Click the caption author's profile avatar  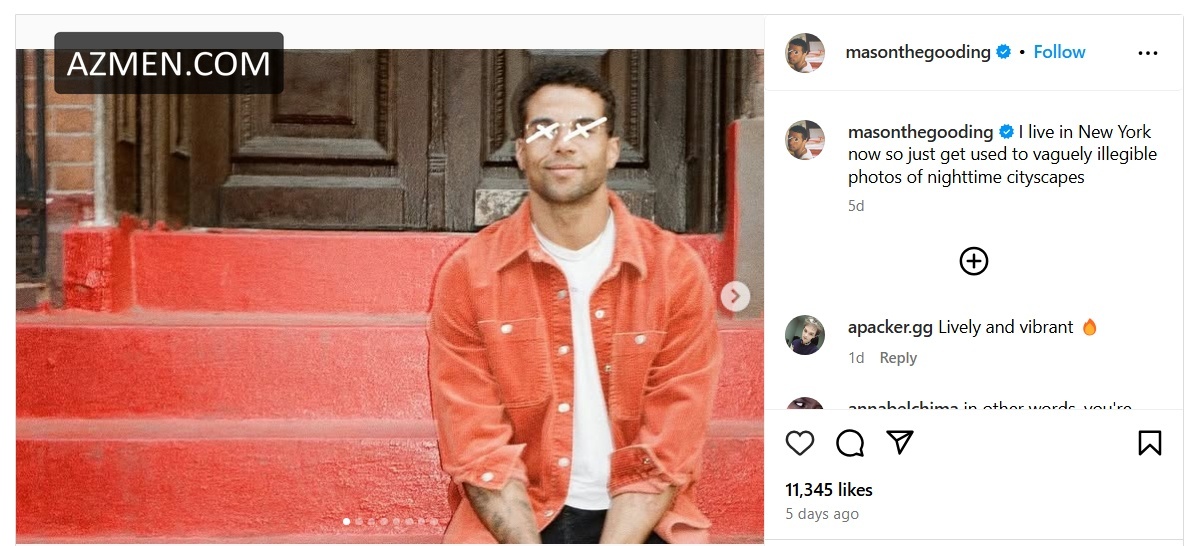click(x=805, y=140)
